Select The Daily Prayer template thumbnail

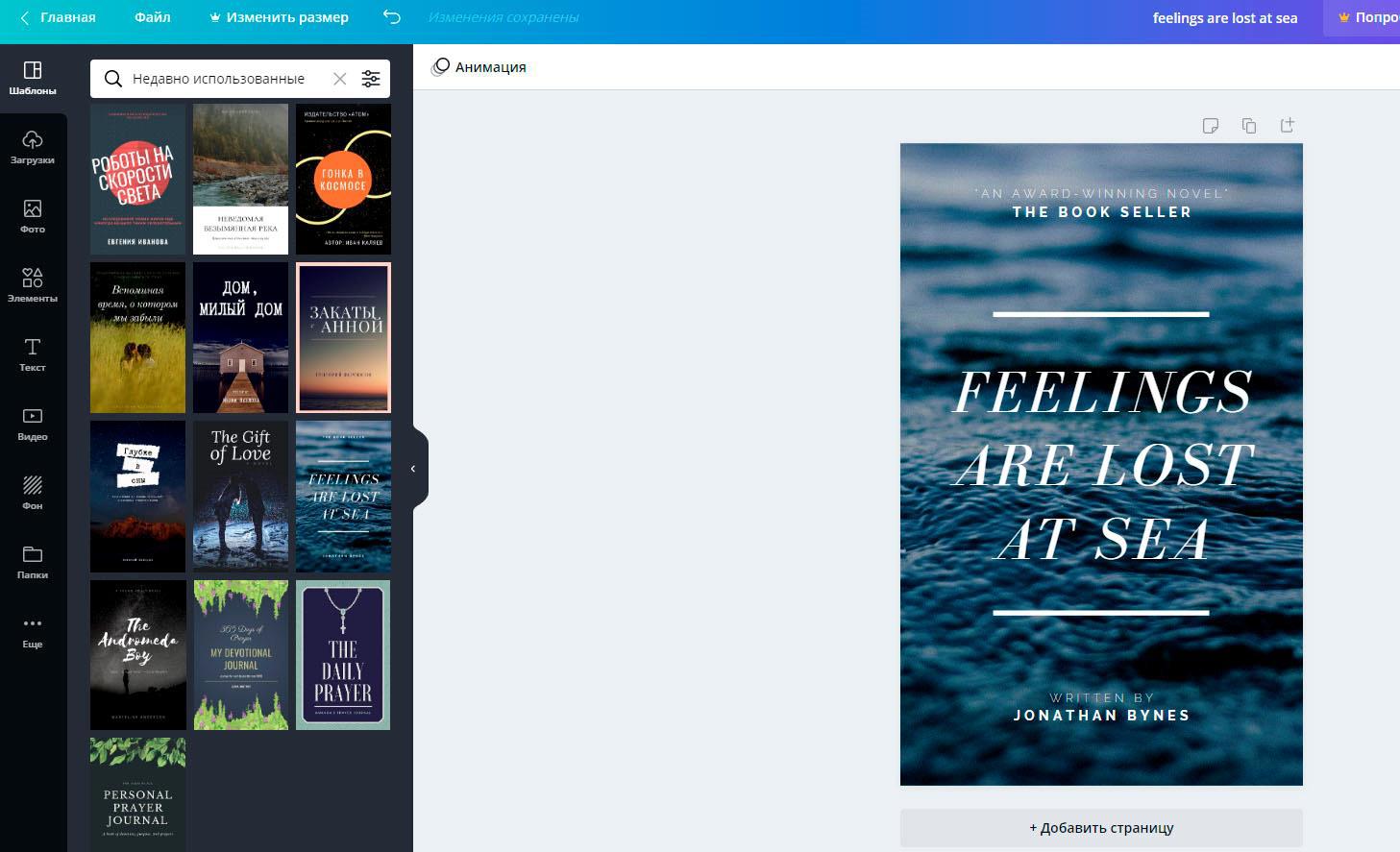pyautogui.click(x=343, y=655)
